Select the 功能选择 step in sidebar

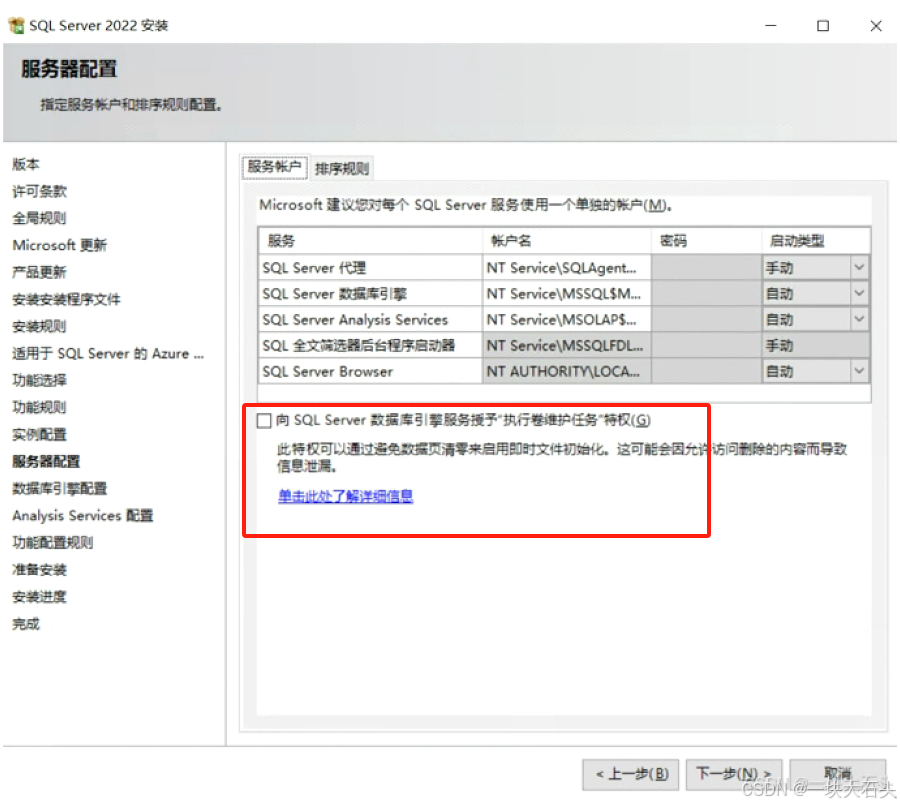tap(40, 380)
